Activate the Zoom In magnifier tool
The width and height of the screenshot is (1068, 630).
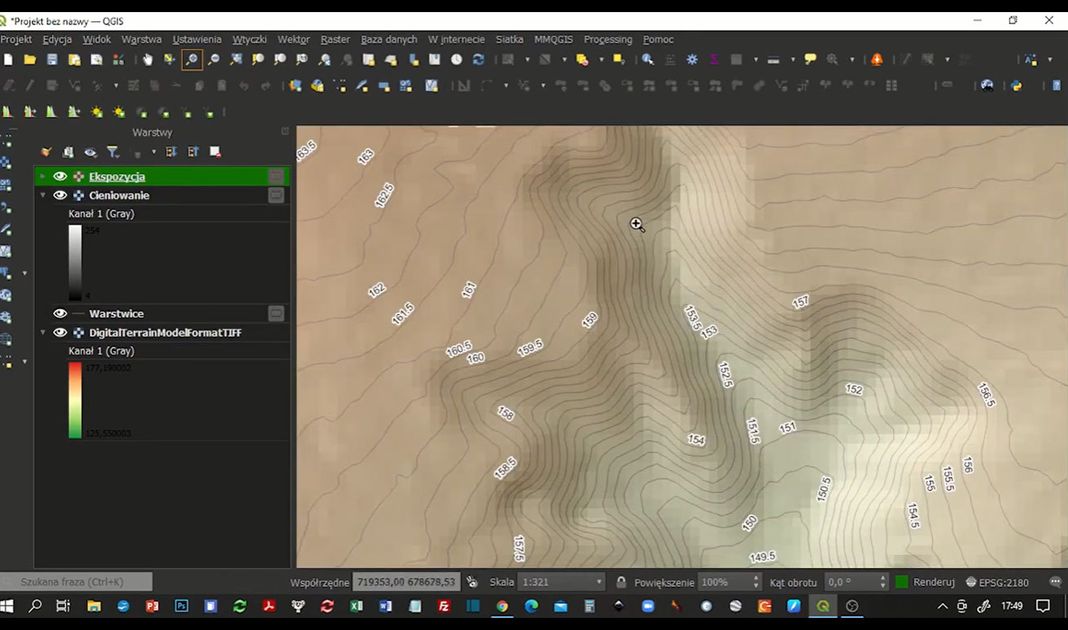(x=191, y=60)
